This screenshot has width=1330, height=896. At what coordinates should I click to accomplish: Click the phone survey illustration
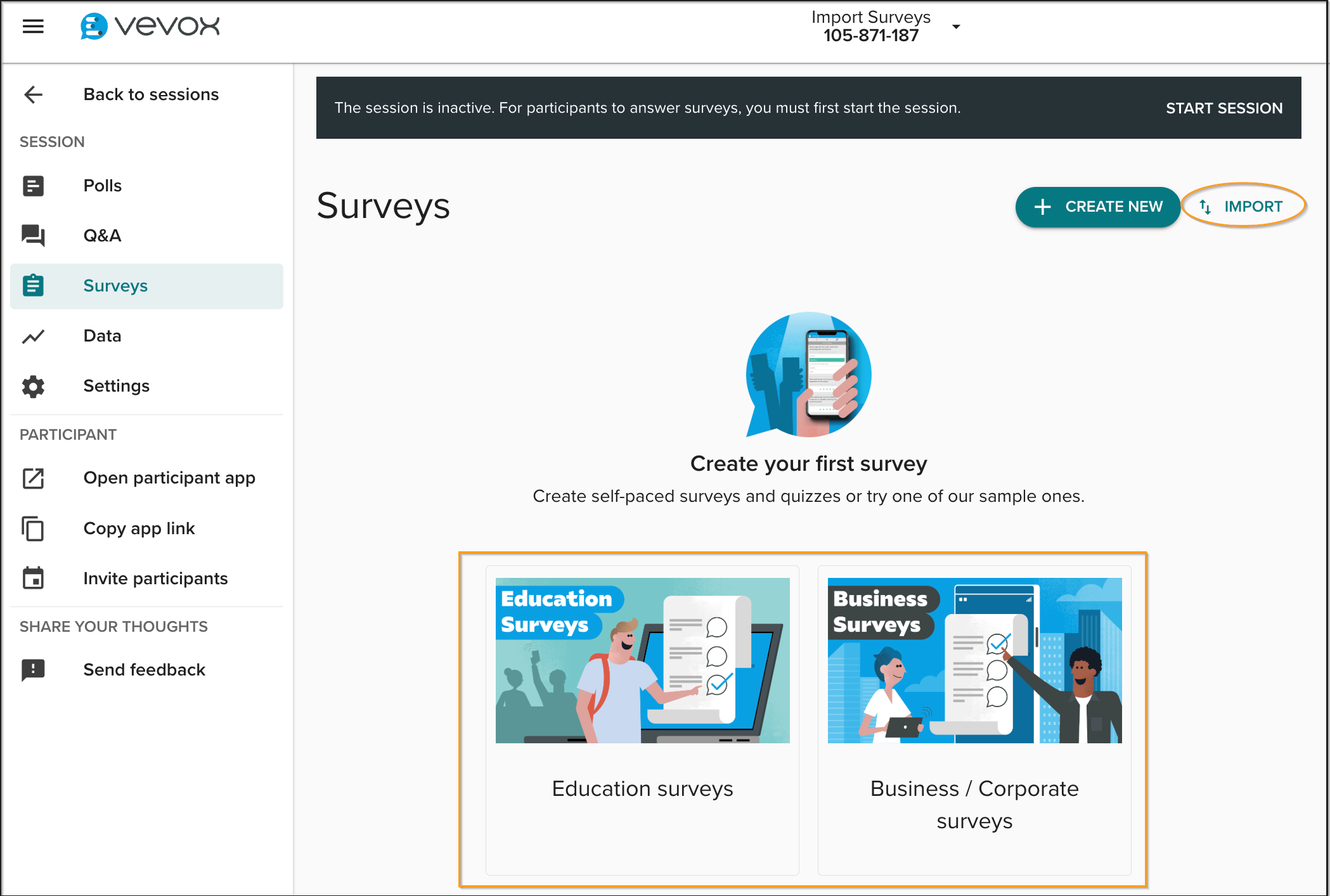click(x=809, y=374)
